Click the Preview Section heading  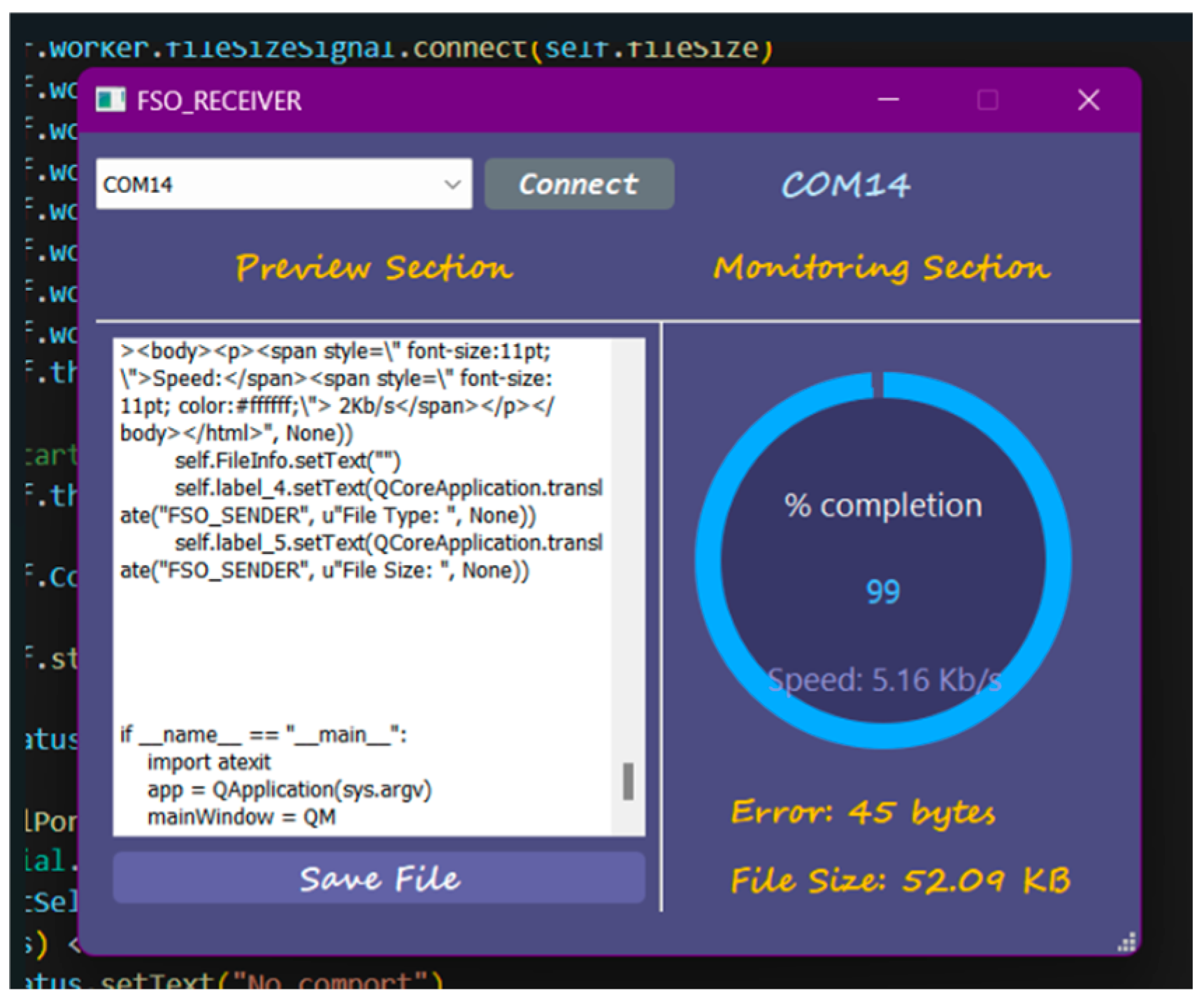[373, 268]
